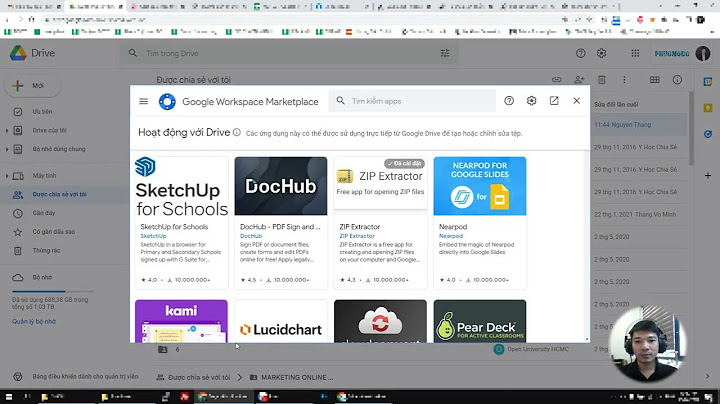
Task: Expand the side panel arrow at bottom right
Action: (x=708, y=376)
